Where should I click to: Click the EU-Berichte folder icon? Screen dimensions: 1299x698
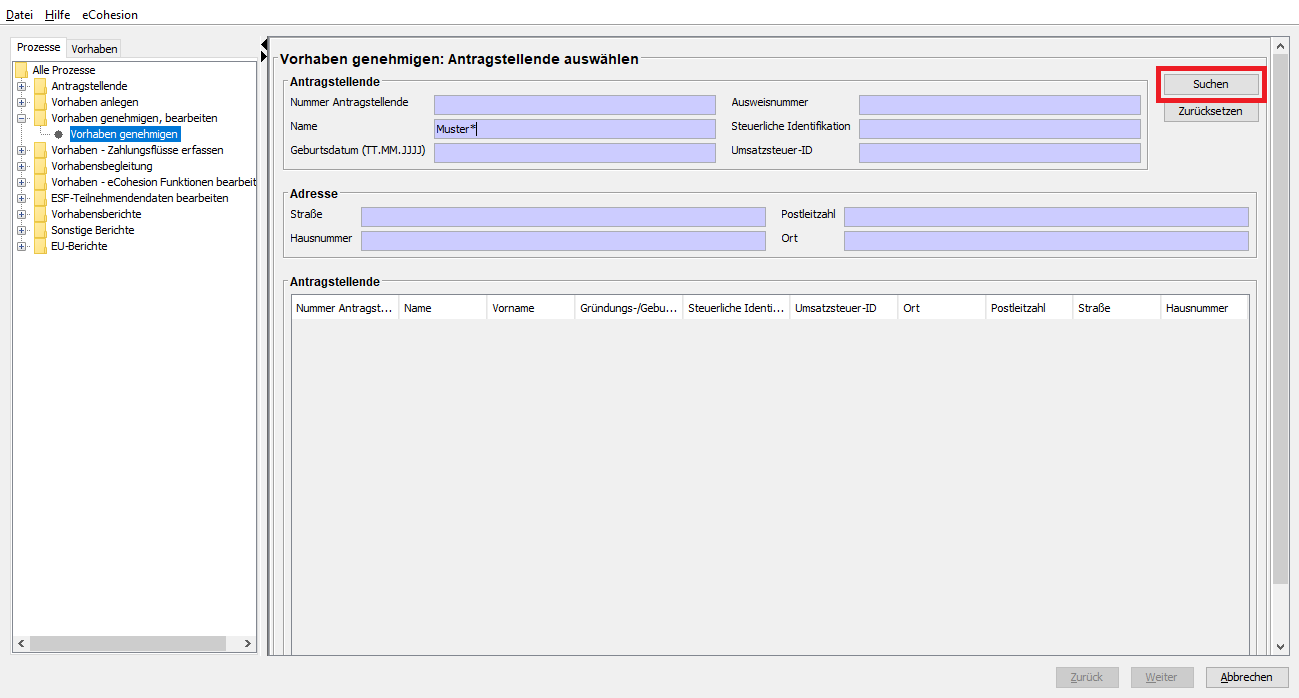(41, 246)
